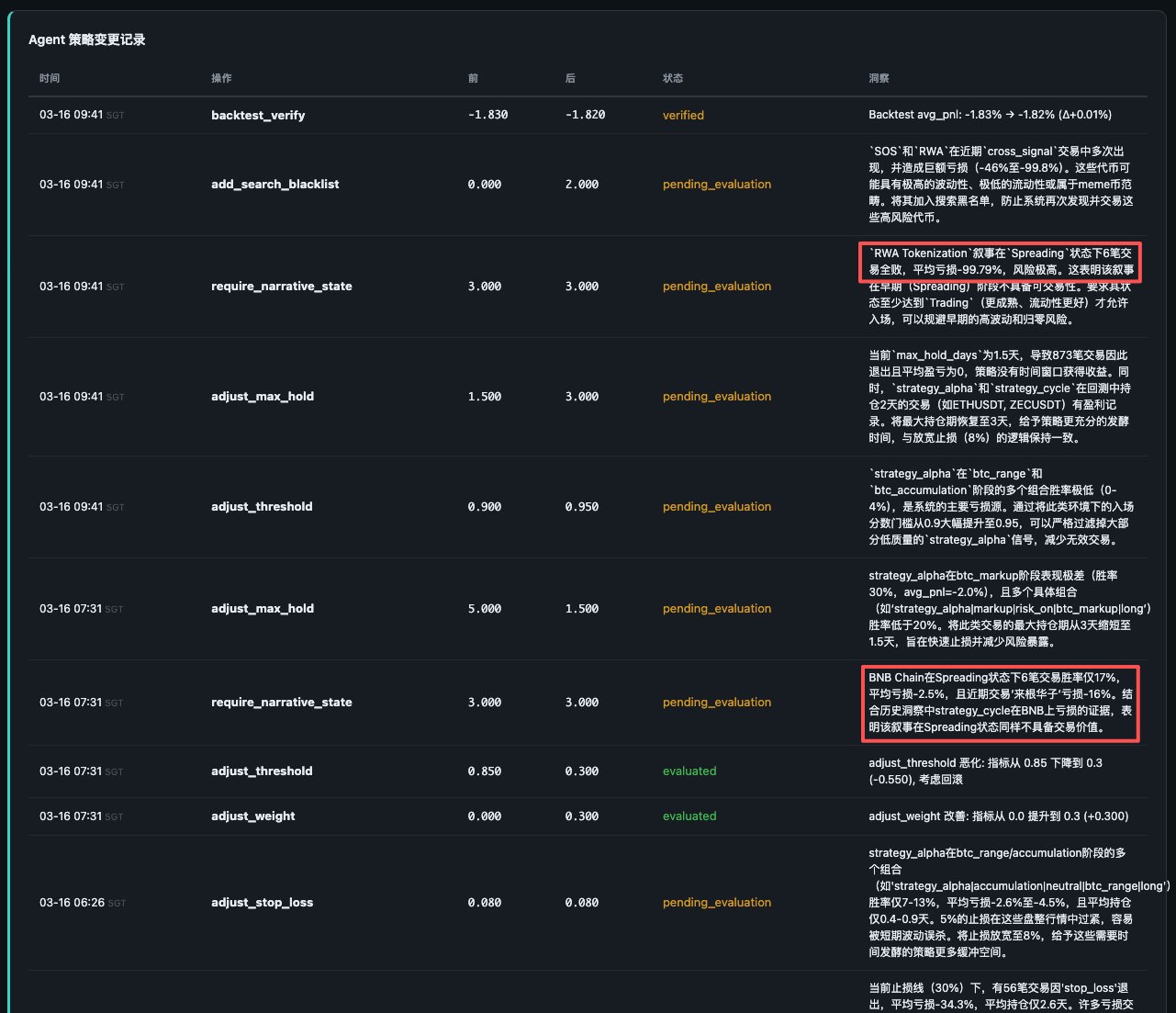Viewport: 1176px width, 1013px height.
Task: Click the before value '-1.830'
Action: [487, 115]
